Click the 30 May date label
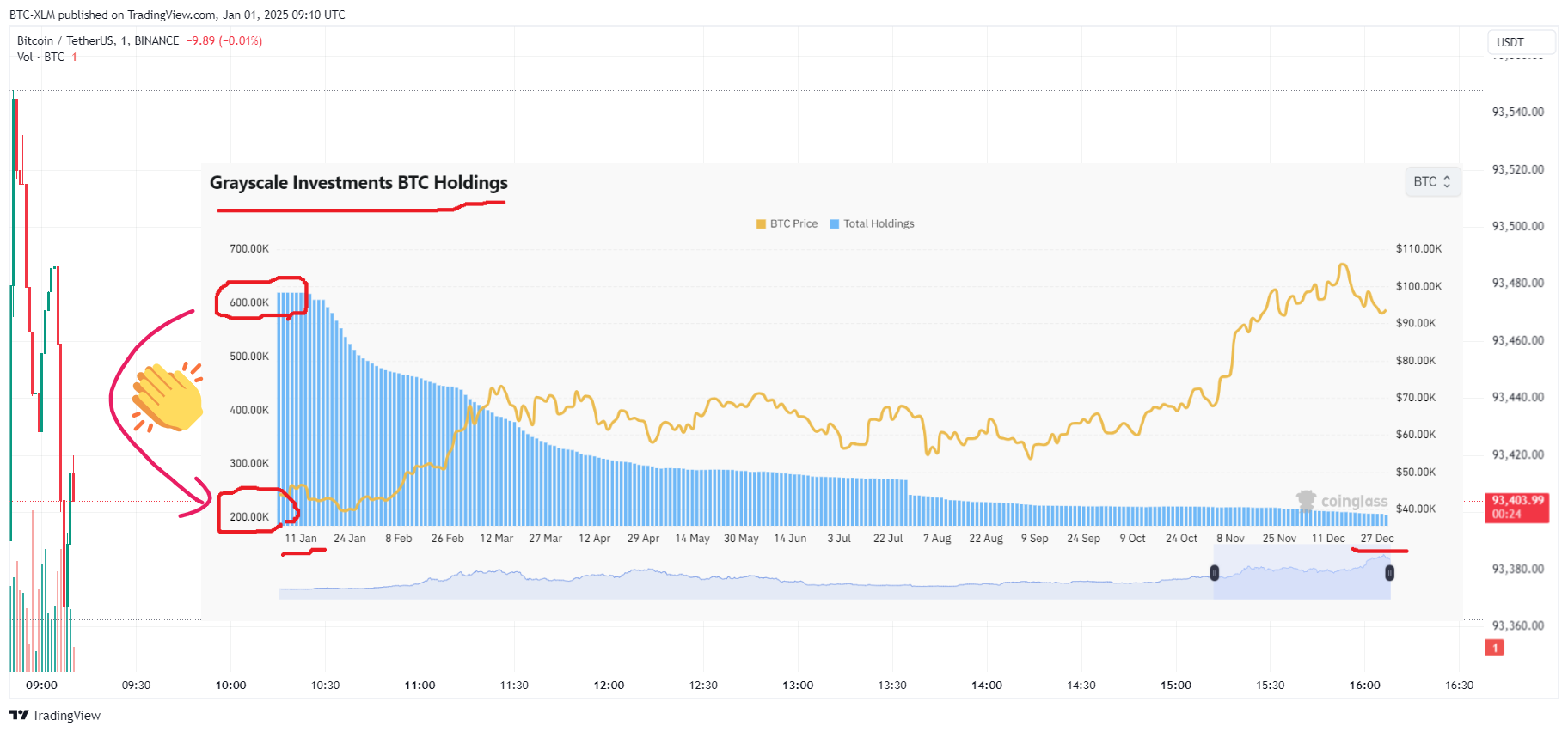Screen dimensions: 1568x732 [x=741, y=539]
